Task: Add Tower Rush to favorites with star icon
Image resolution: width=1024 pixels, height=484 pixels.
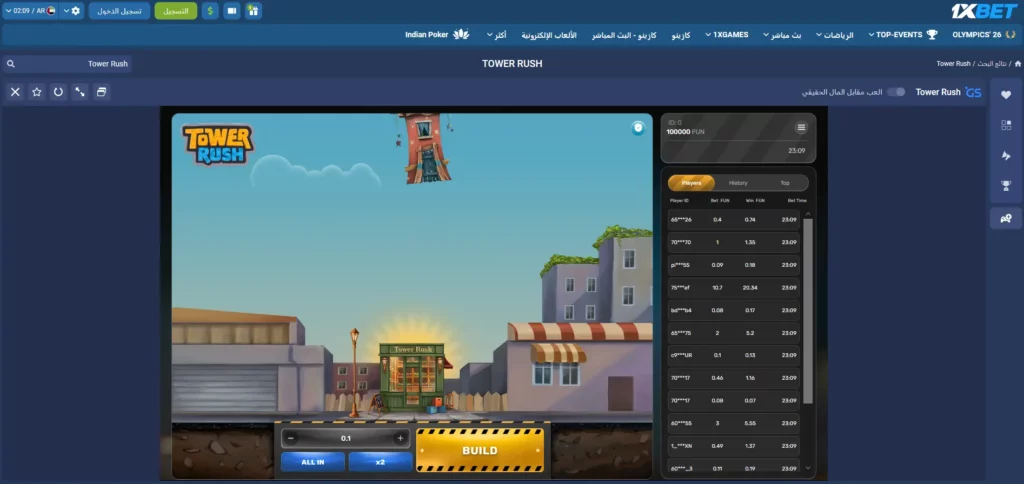Action: [37, 92]
